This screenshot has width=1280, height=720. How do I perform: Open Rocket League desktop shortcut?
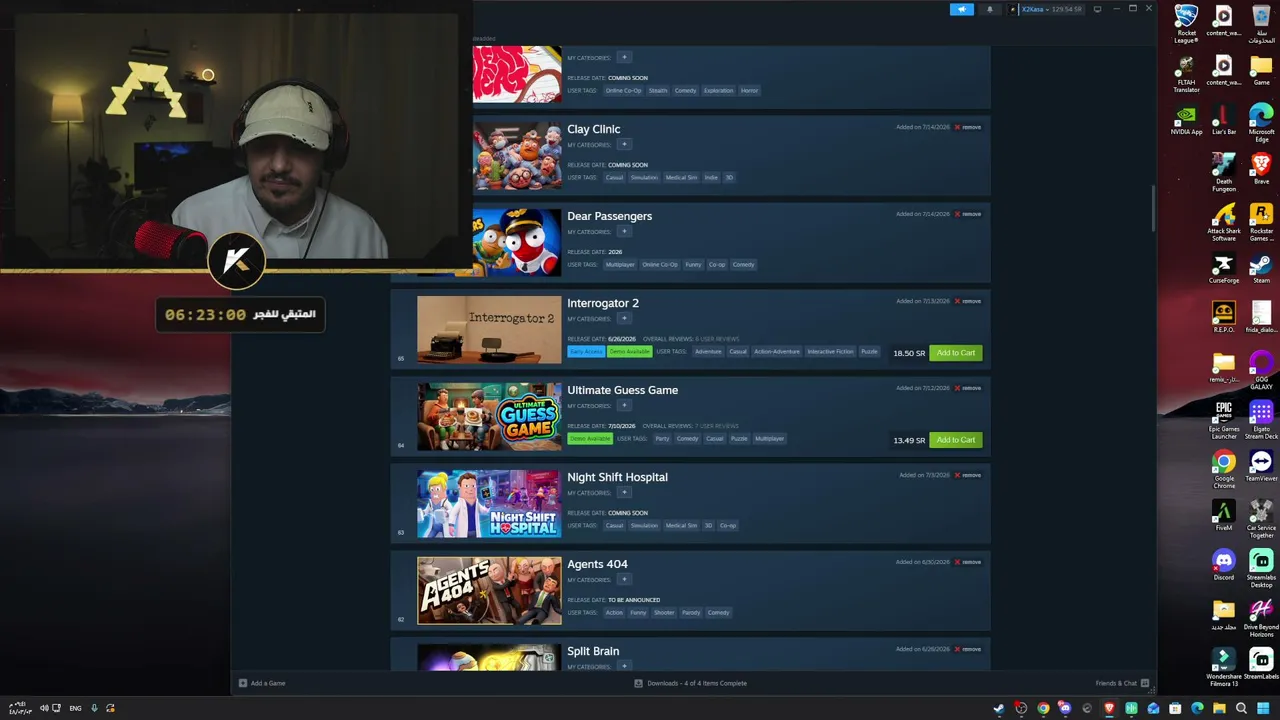[1186, 24]
